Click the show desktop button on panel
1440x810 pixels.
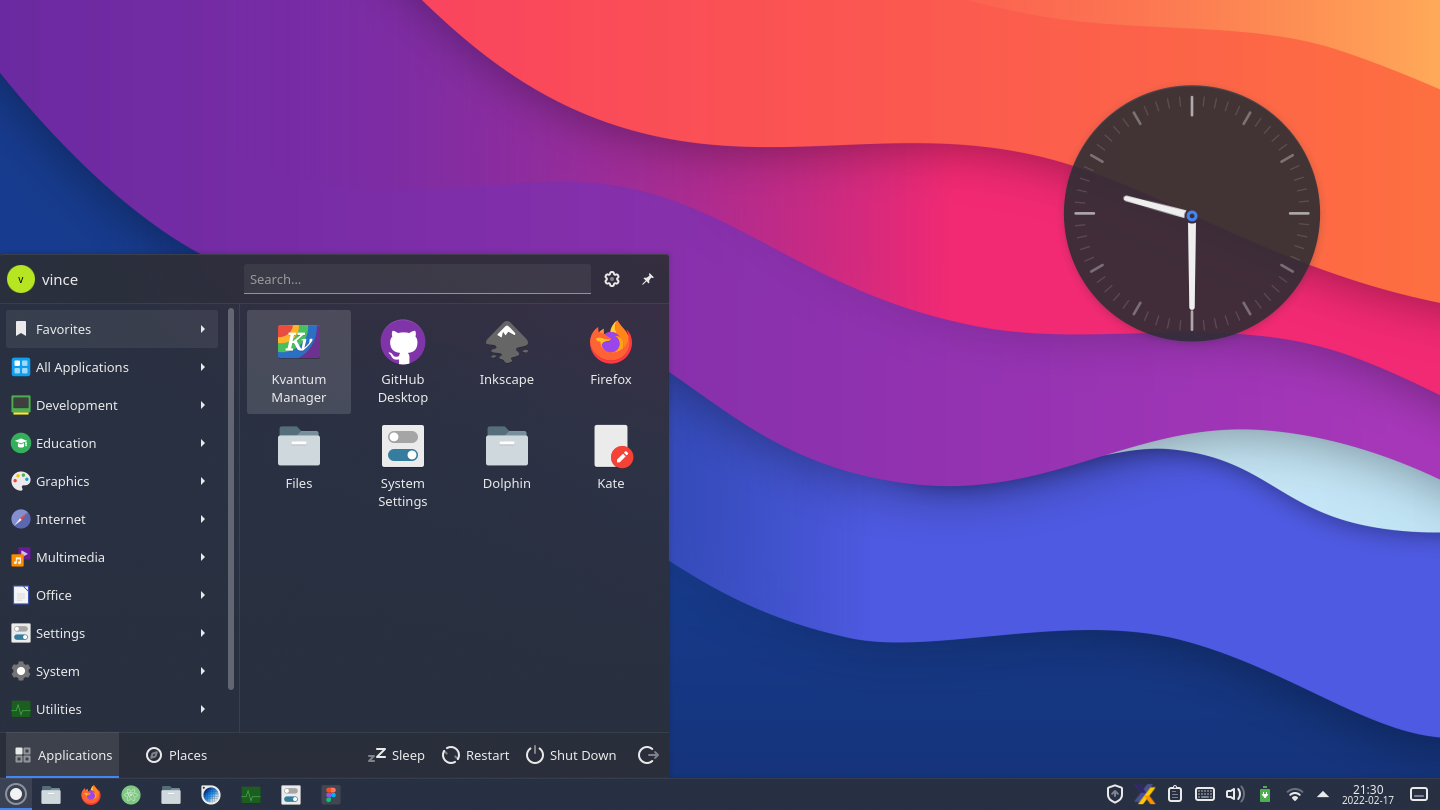1419,794
